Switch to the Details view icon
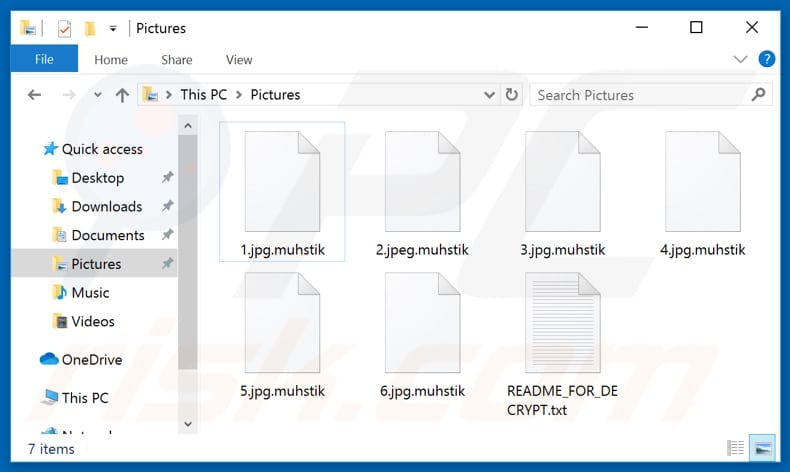This screenshot has height=472, width=790. point(736,448)
